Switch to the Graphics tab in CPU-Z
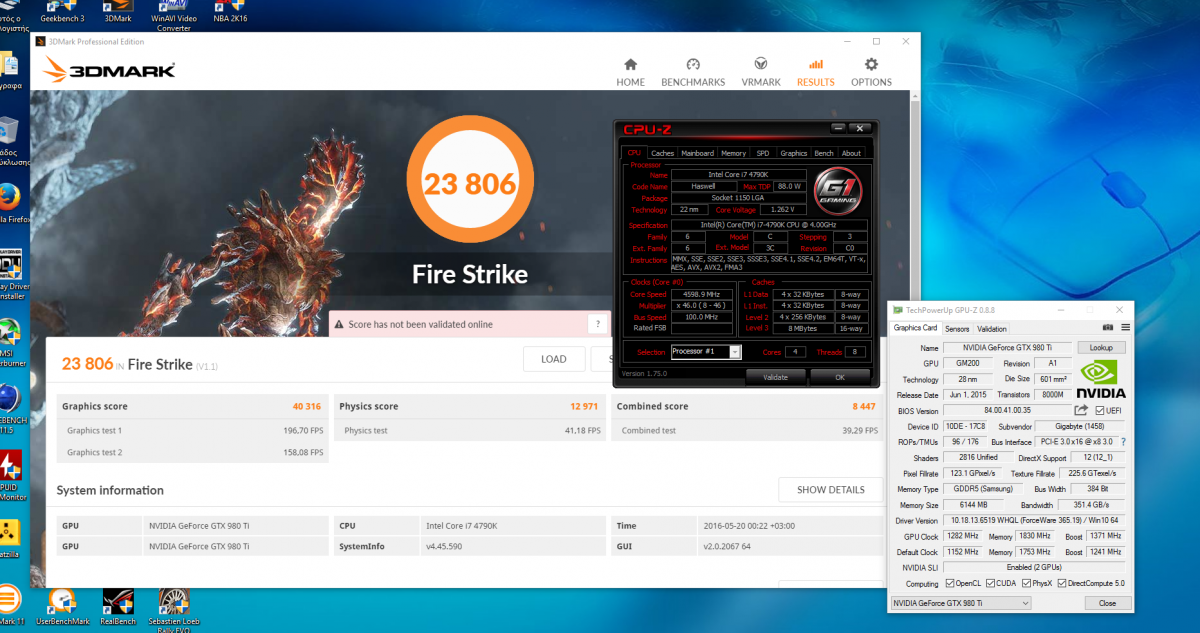 793,153
